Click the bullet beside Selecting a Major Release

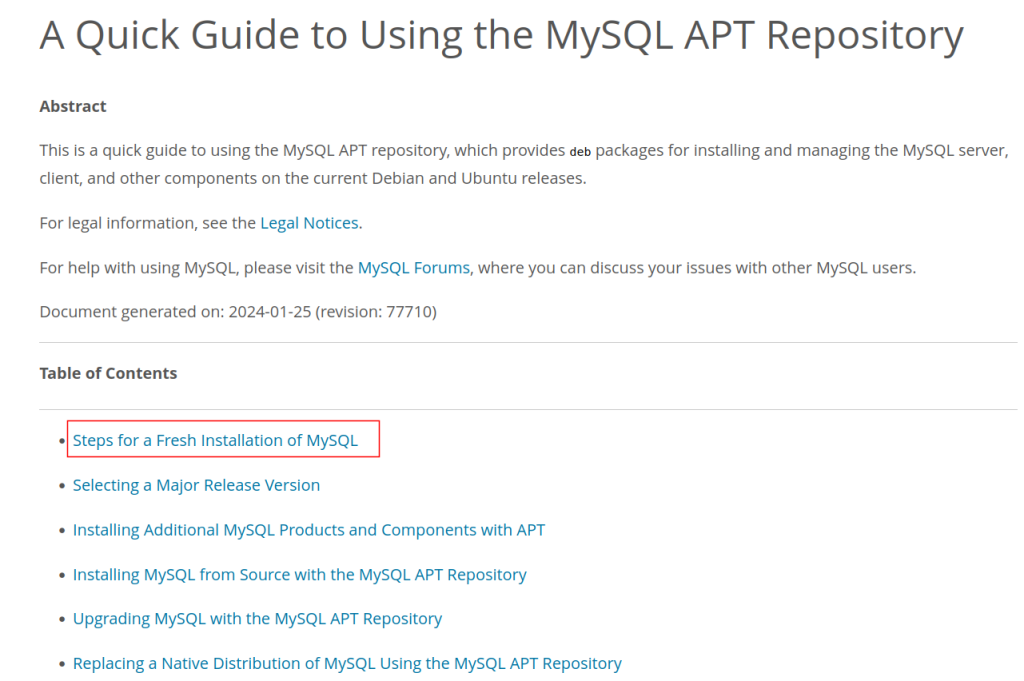point(62,486)
